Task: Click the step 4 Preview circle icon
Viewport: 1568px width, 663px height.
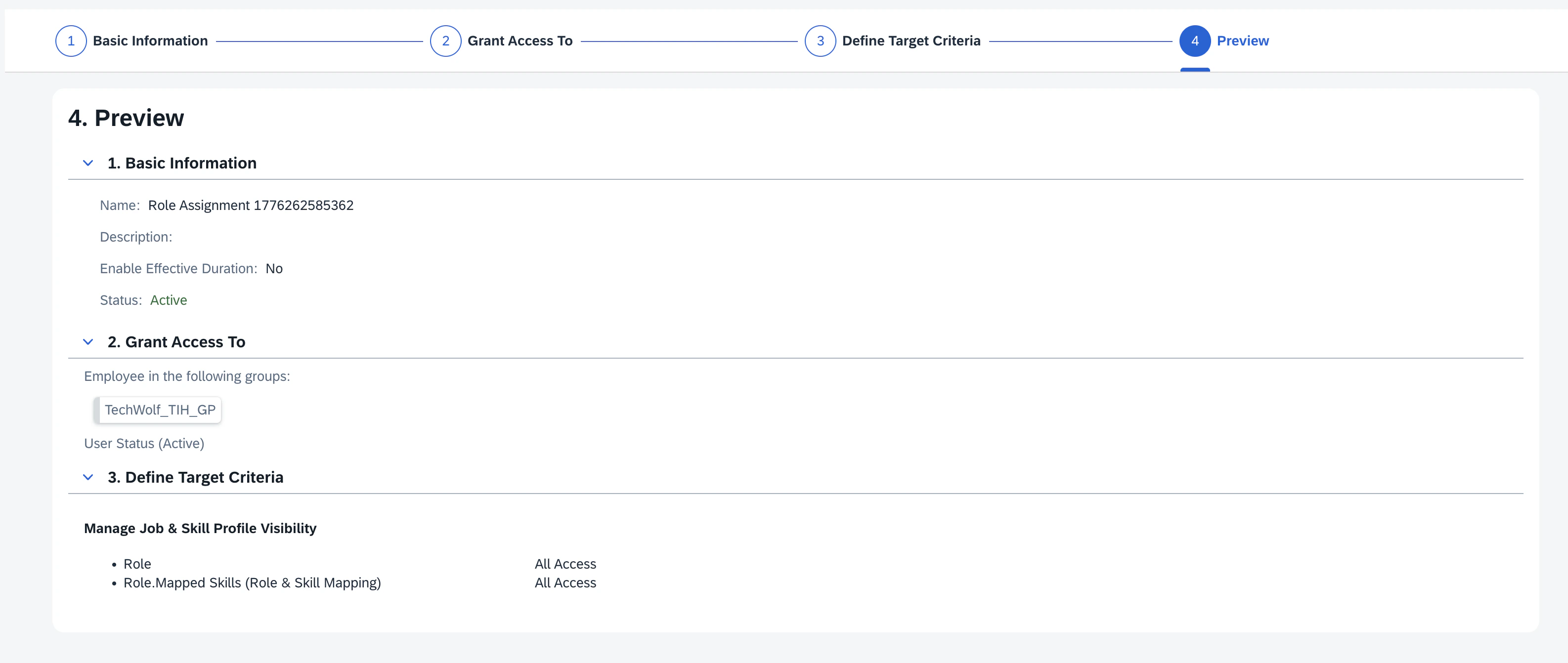Action: click(x=1194, y=41)
